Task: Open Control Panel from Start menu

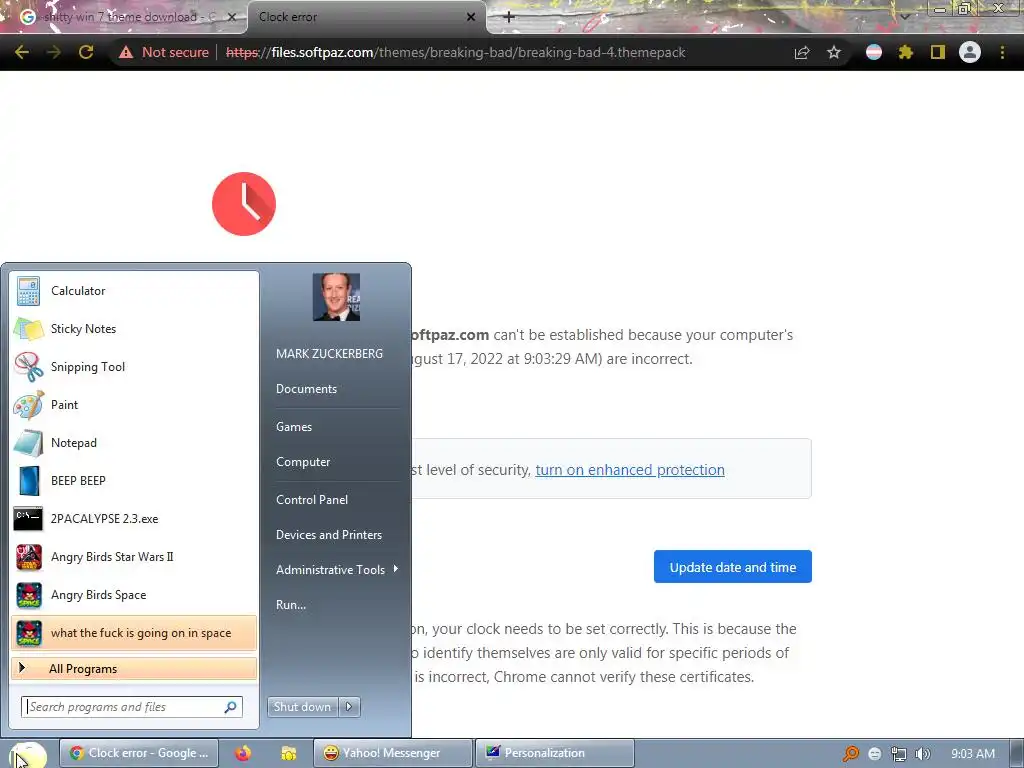Action: click(312, 500)
